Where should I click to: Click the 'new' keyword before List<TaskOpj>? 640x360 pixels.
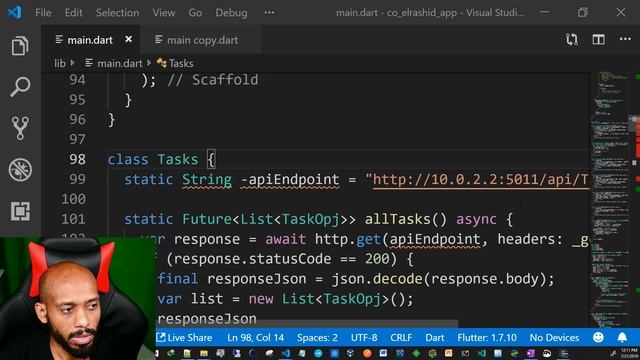click(x=261, y=299)
